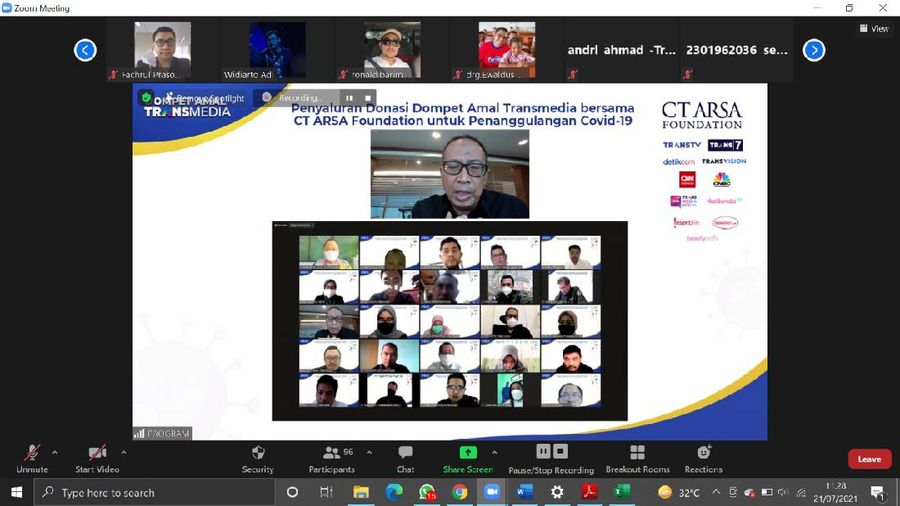Unmute the microphone
Viewport: 900px width, 506px height.
(32, 459)
